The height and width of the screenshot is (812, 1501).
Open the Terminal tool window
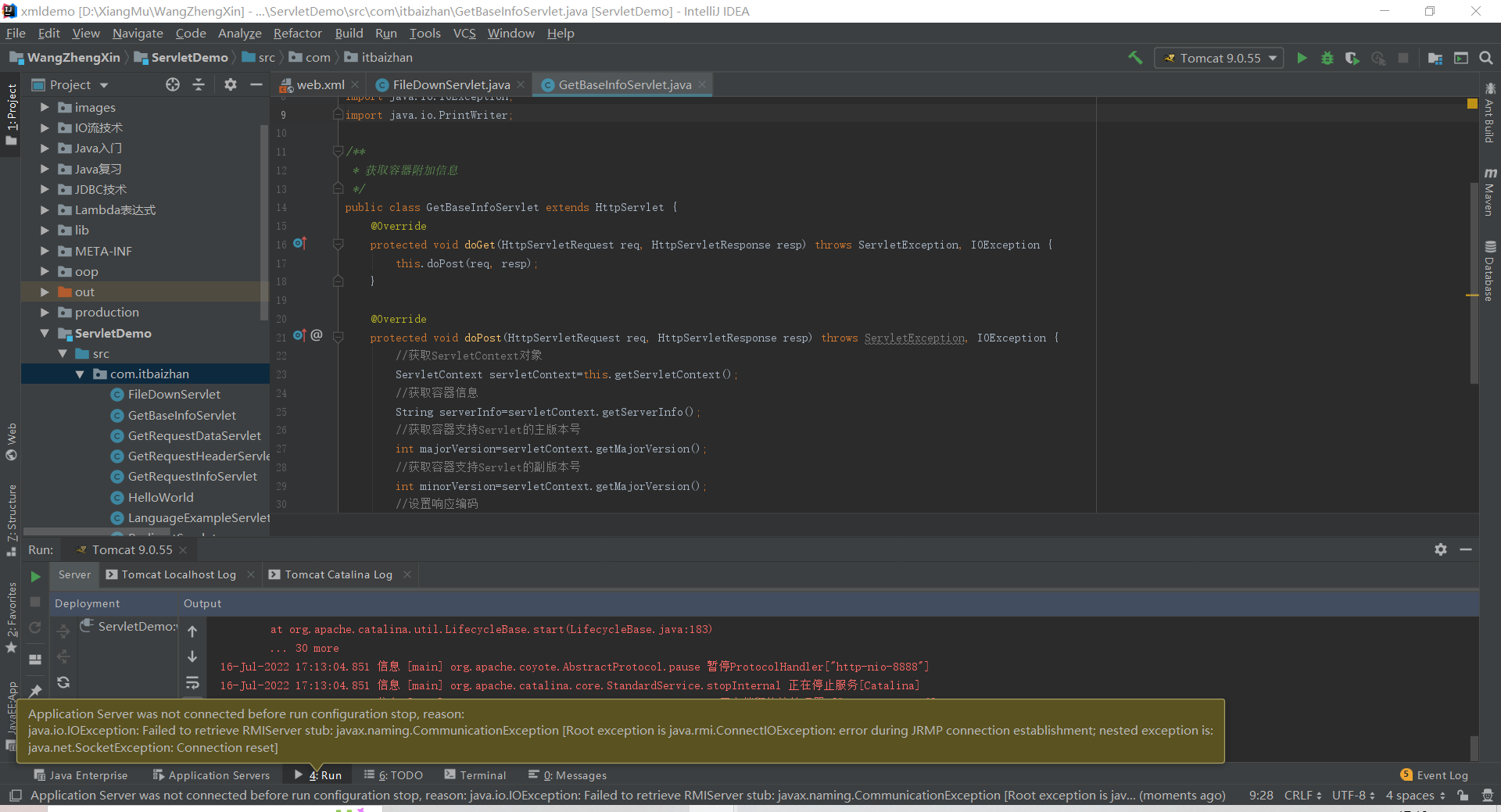[x=475, y=775]
